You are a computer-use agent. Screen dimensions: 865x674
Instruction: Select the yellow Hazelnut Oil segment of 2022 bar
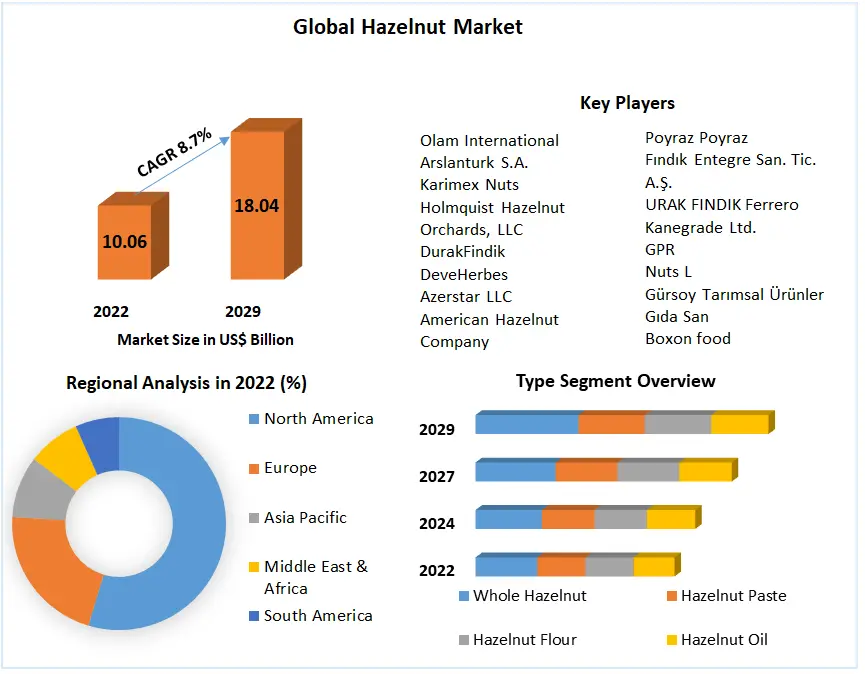[653, 568]
